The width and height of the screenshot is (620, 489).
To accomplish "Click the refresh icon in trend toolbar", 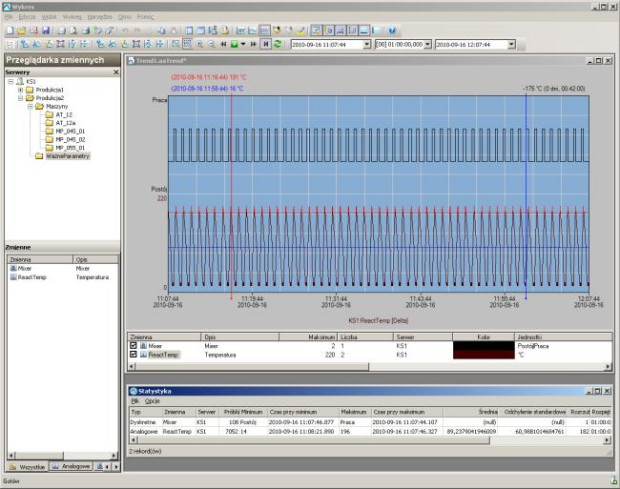I will (278, 44).
